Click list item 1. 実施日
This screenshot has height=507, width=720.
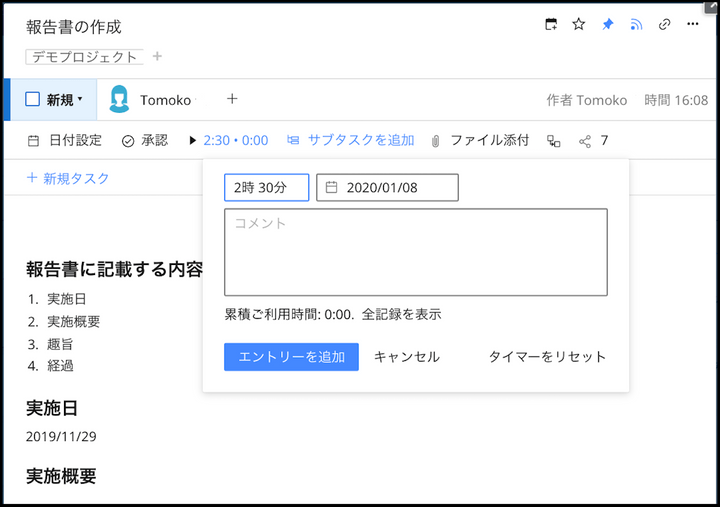point(57,299)
